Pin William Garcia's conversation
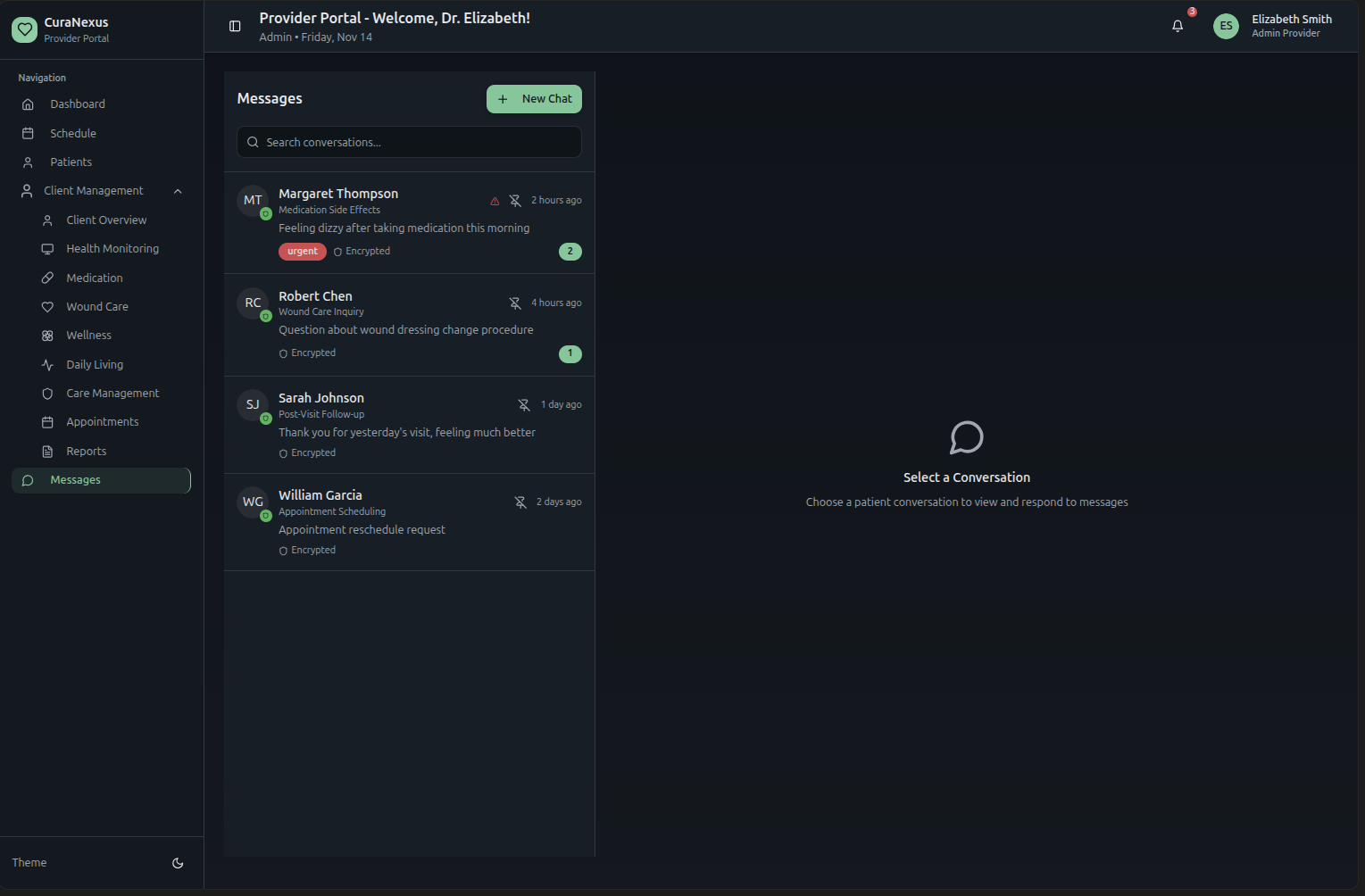 (520, 502)
